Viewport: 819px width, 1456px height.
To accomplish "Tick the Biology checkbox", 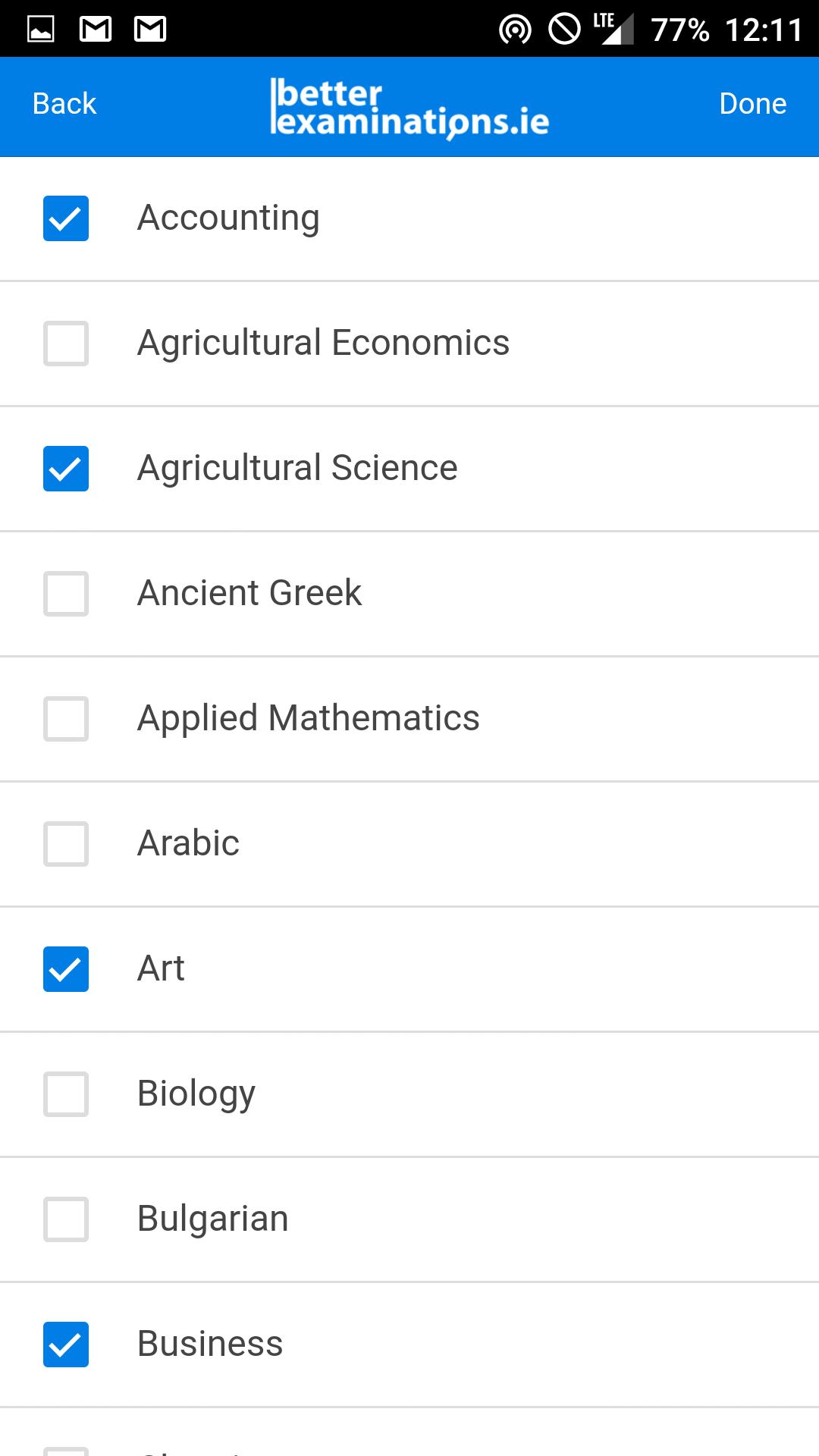I will click(x=66, y=1094).
